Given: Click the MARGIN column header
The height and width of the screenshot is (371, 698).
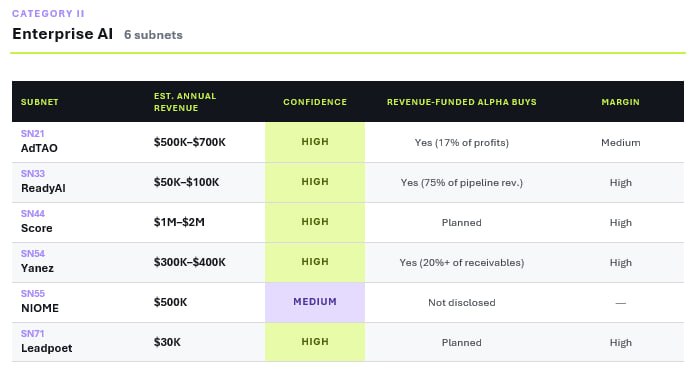Looking at the screenshot, I should click(x=621, y=102).
